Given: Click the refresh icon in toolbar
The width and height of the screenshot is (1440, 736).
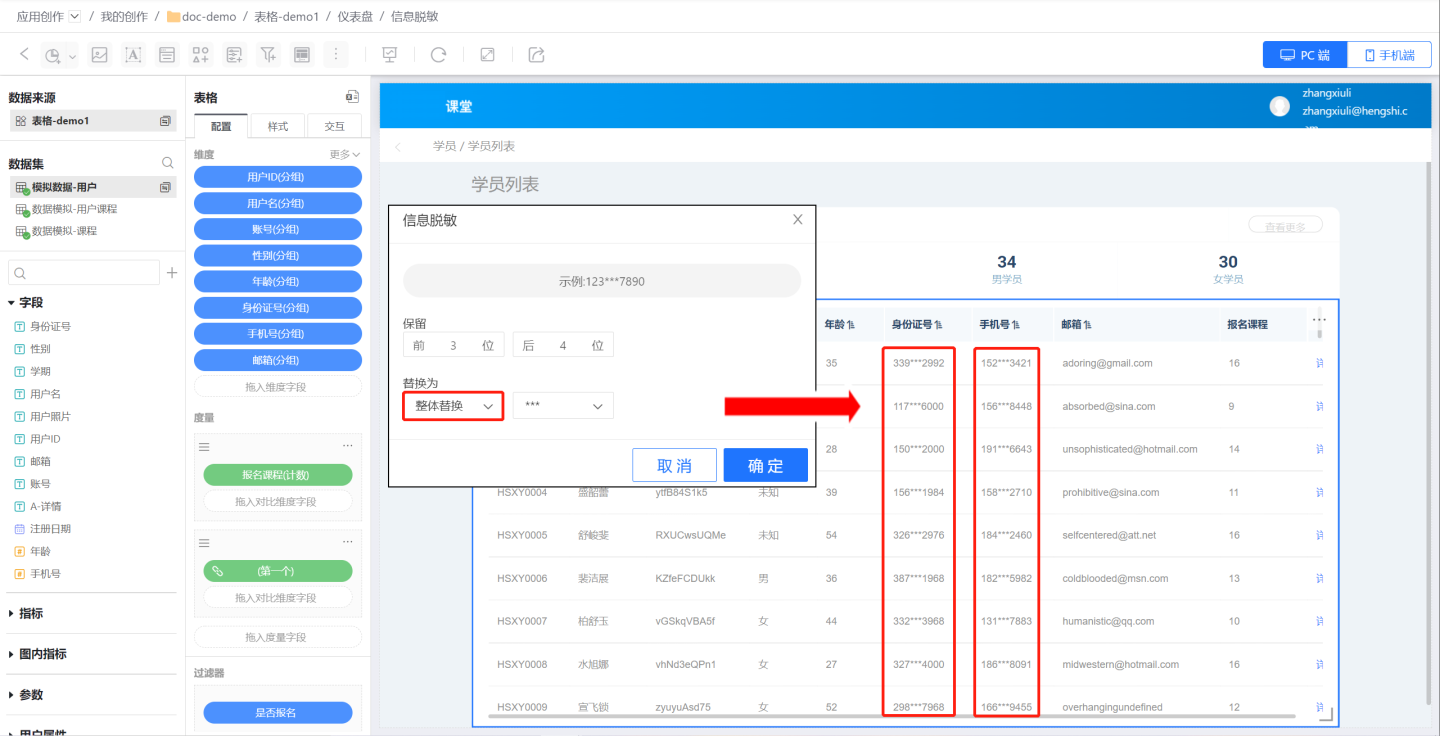Looking at the screenshot, I should pos(438,55).
